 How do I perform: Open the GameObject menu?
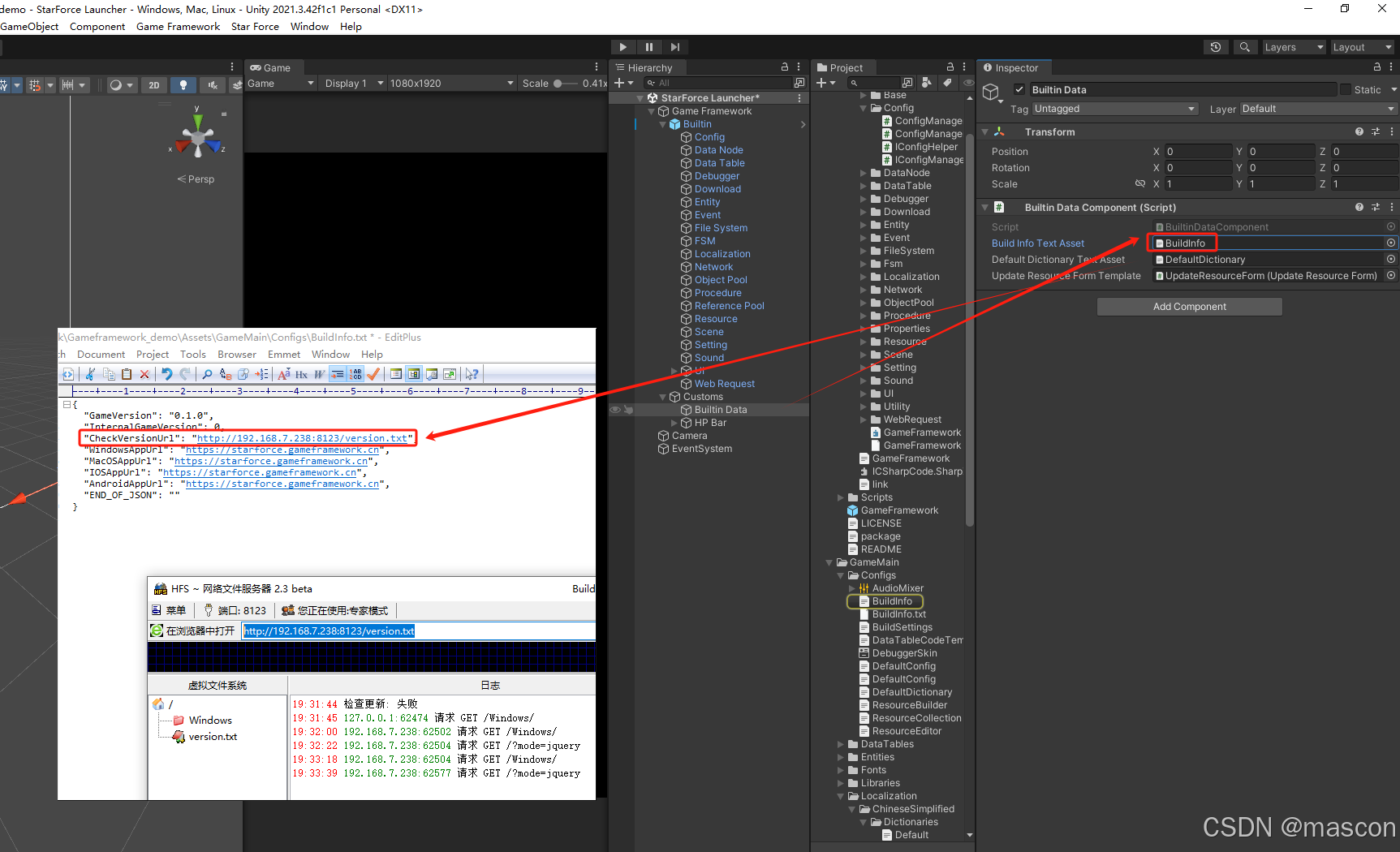[x=29, y=26]
